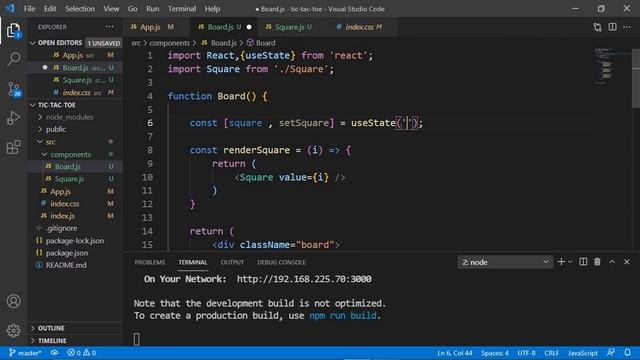Change the CRLF line ending
The image size is (640, 360).
(x=551, y=353)
